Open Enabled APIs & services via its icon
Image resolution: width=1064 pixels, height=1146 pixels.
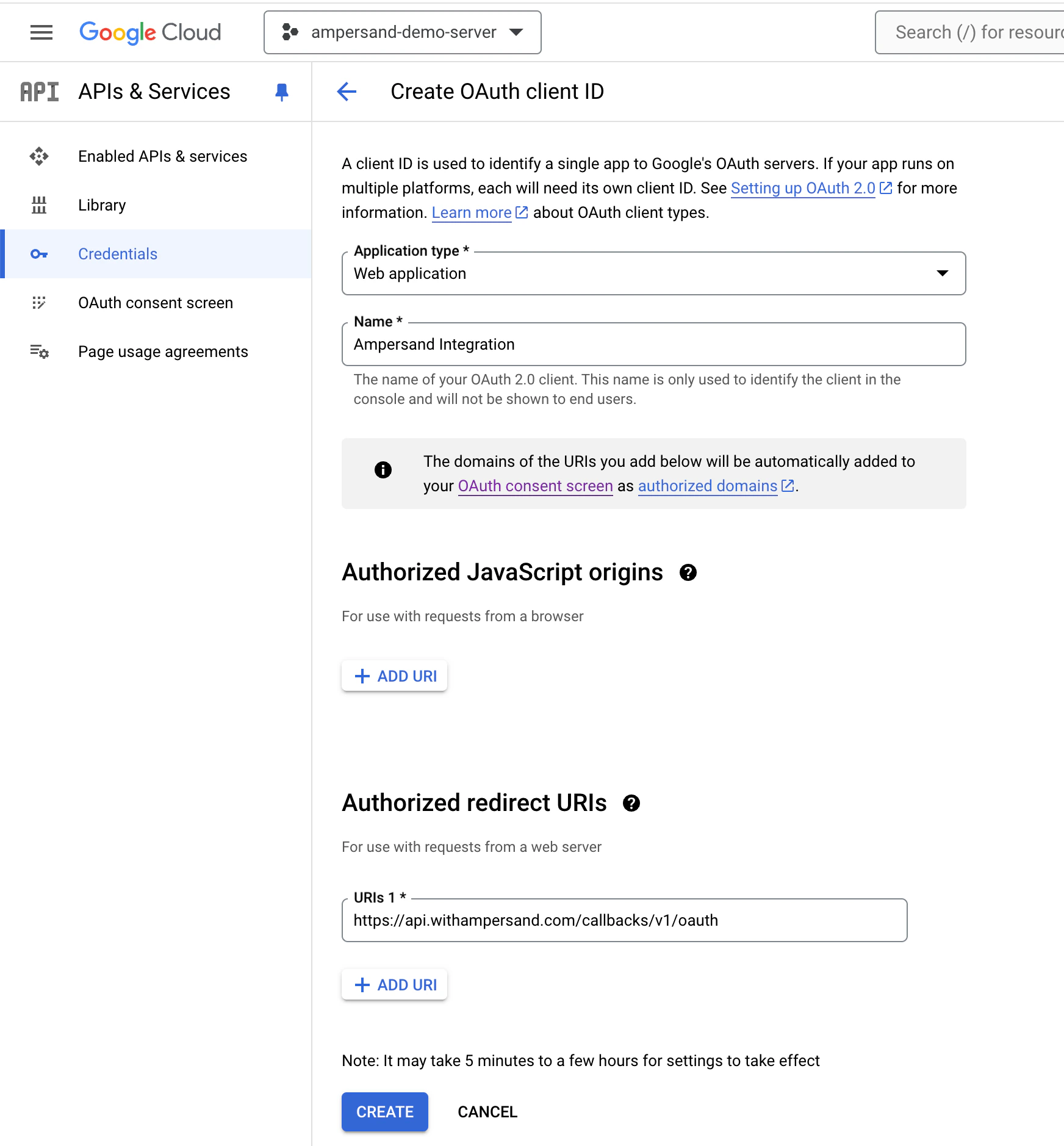click(x=39, y=157)
